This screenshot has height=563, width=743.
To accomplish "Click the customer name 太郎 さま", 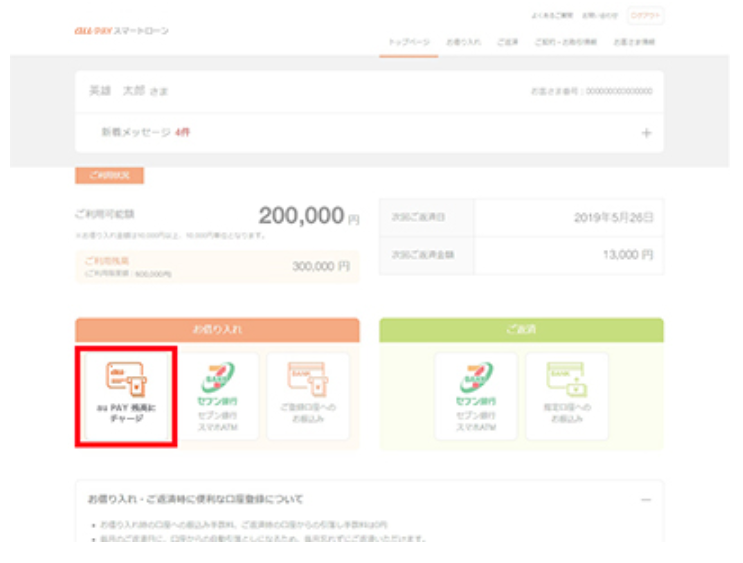I will coord(145,91).
